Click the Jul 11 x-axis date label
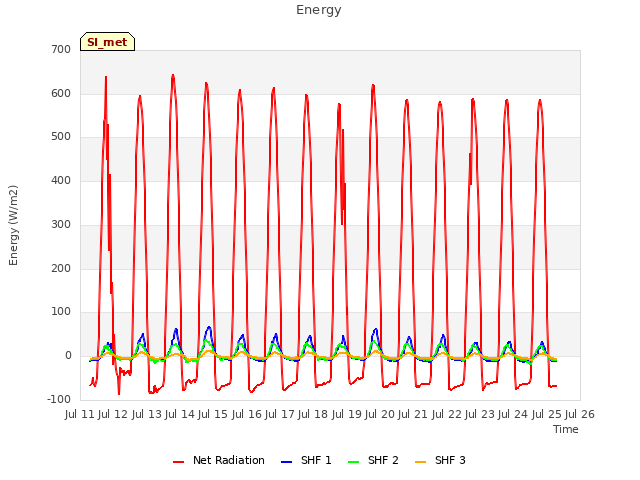 80,415
